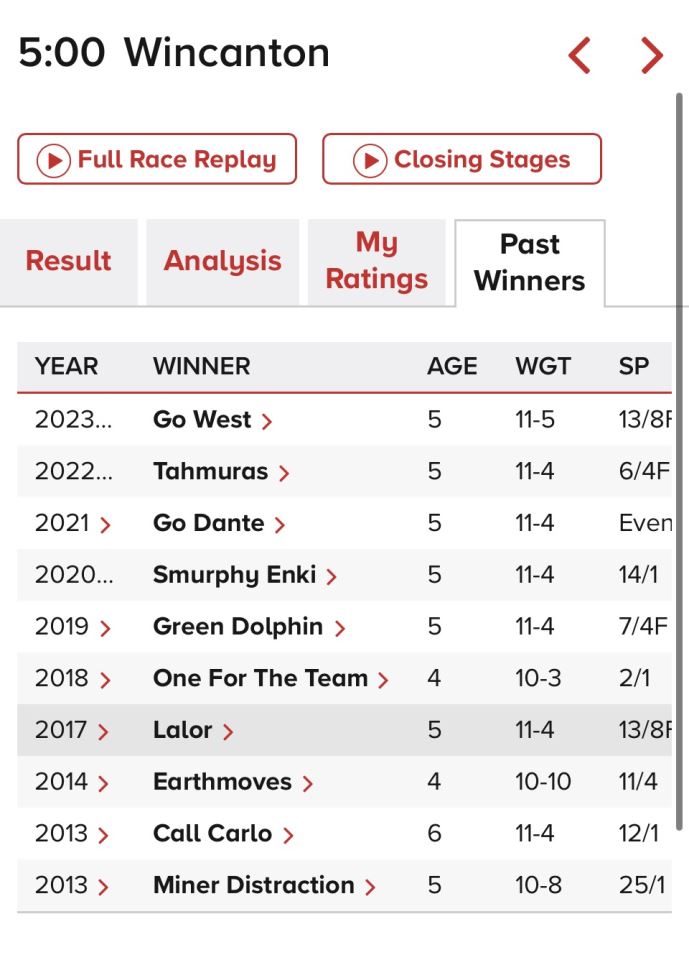The width and height of the screenshot is (689, 960).
Task: Select the Past Winners tab
Action: (529, 262)
